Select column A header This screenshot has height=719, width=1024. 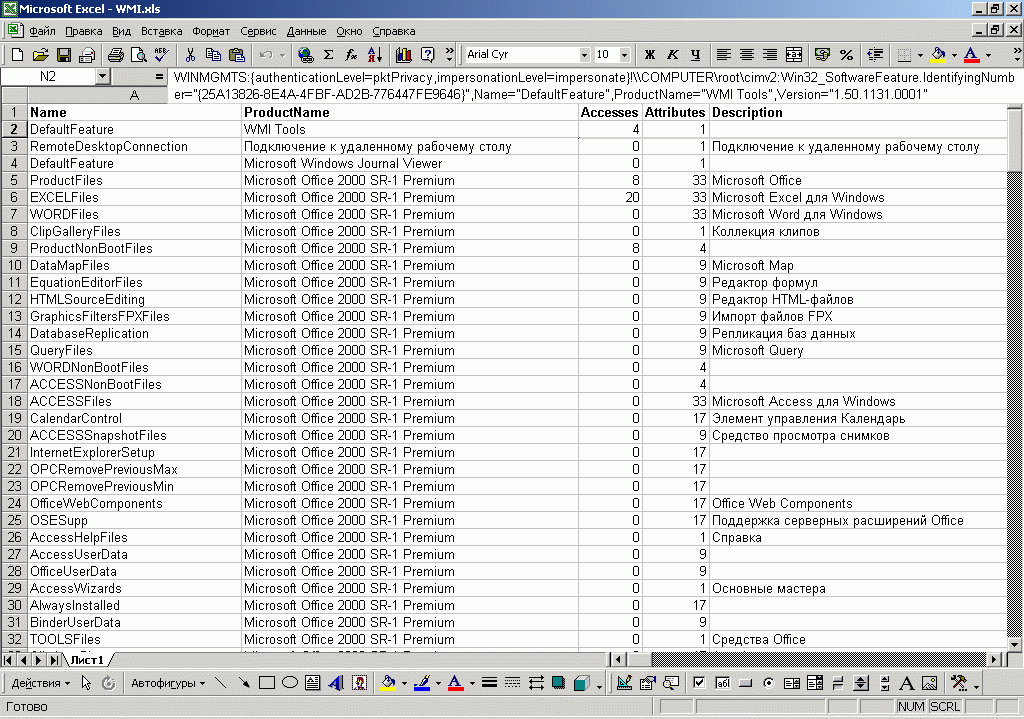135,95
